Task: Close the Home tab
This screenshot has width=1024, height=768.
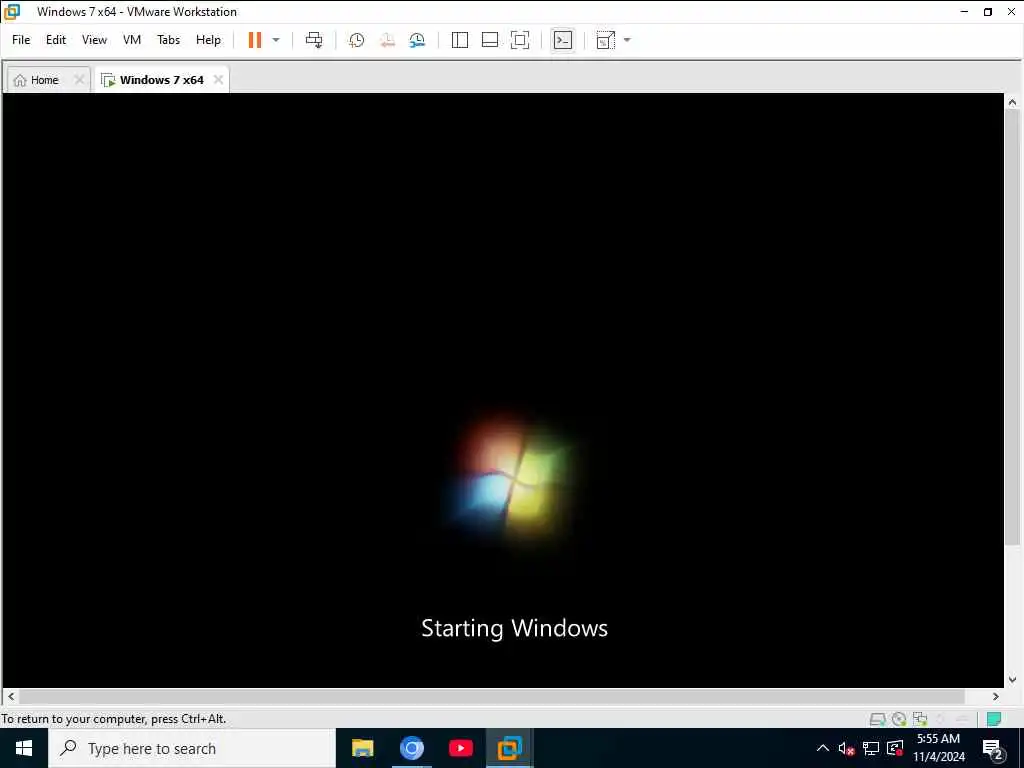Action: [79, 80]
